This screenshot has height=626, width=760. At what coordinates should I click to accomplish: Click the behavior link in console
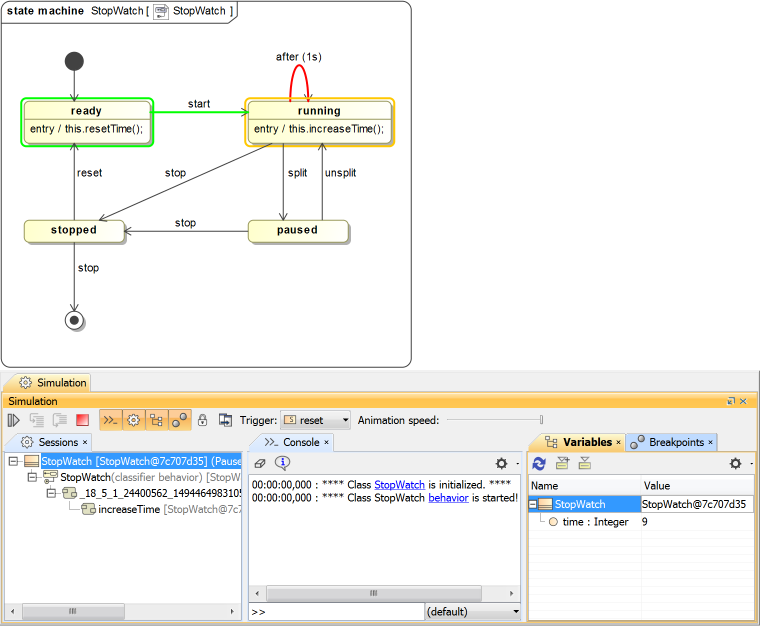(448, 498)
